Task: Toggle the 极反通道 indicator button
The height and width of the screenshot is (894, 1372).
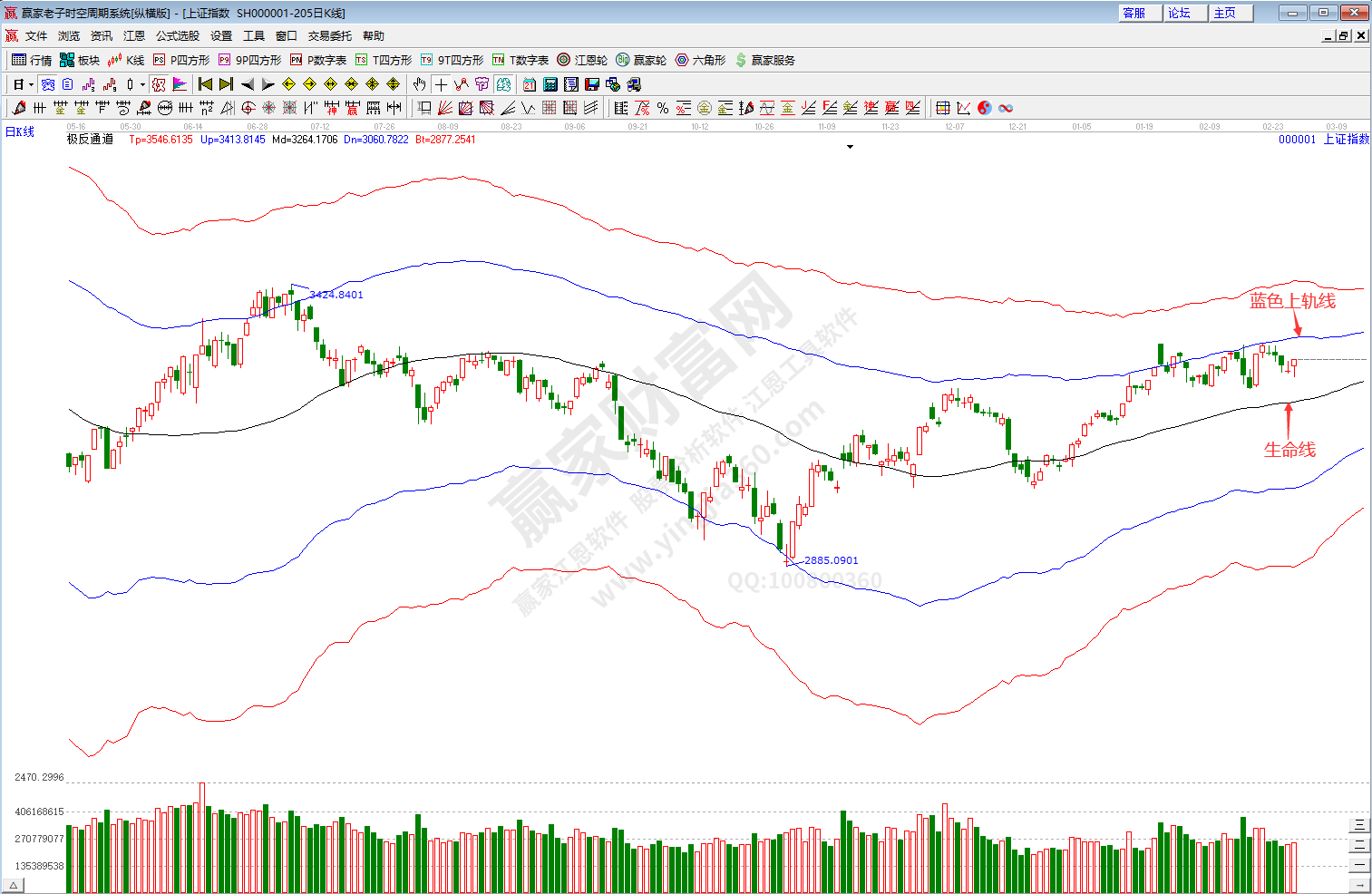Action: pyautogui.click(x=91, y=139)
